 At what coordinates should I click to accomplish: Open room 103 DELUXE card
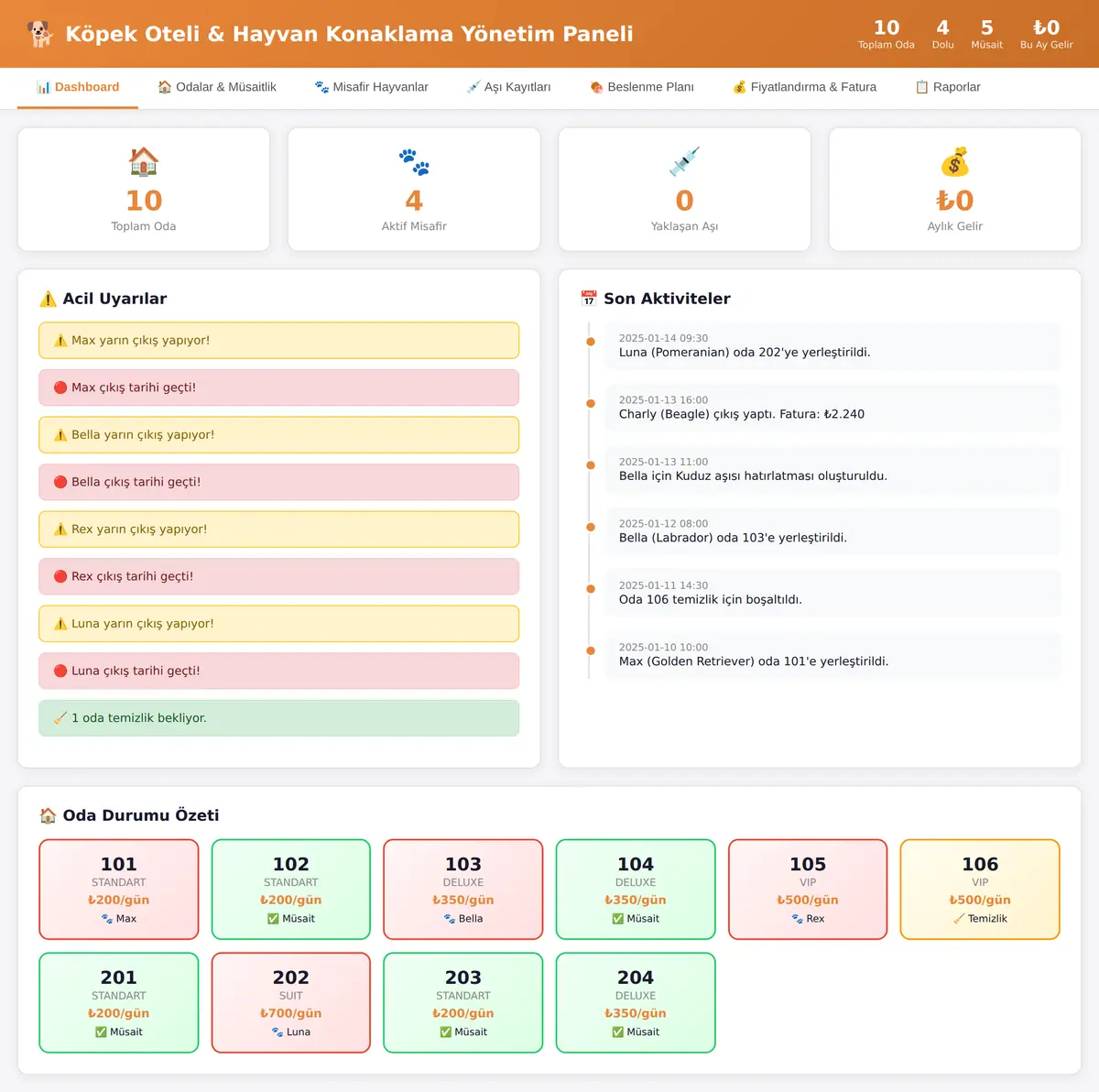(x=463, y=890)
